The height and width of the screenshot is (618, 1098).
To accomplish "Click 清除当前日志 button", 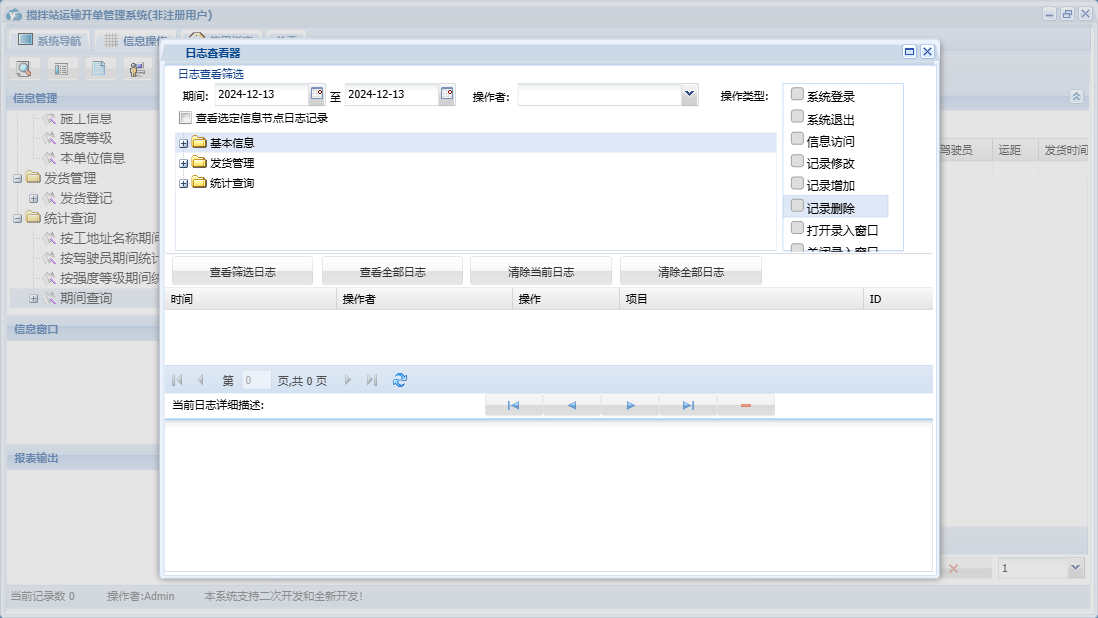I will point(541,272).
